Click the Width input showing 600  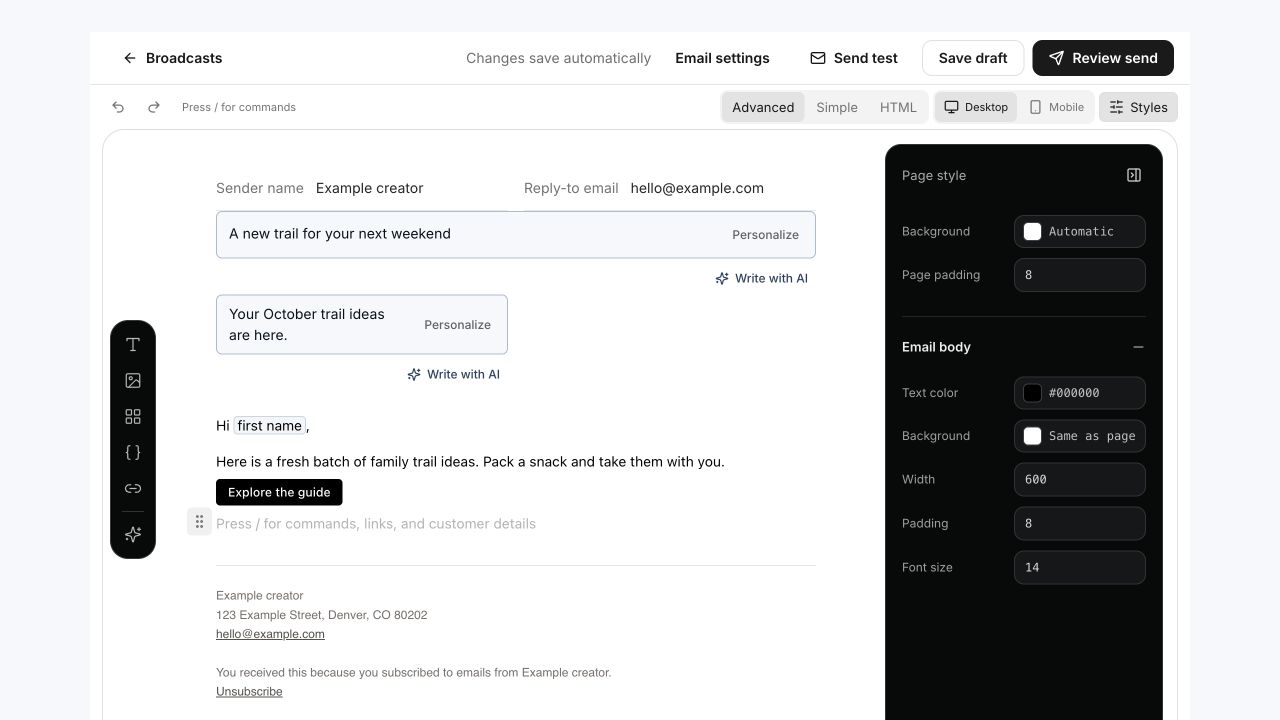[1080, 479]
